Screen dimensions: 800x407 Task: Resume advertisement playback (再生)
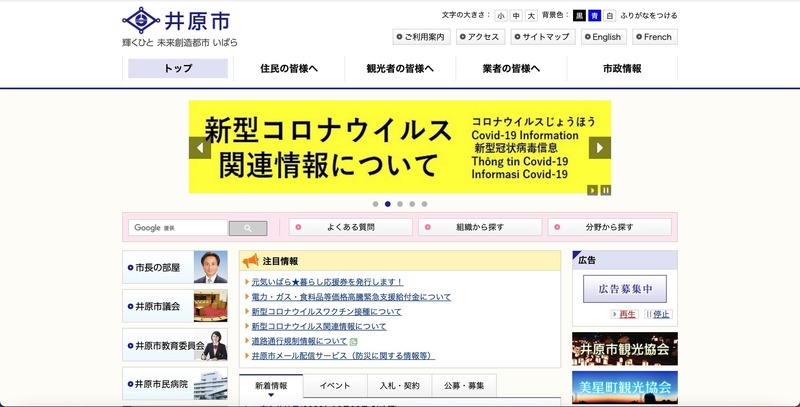click(x=628, y=314)
